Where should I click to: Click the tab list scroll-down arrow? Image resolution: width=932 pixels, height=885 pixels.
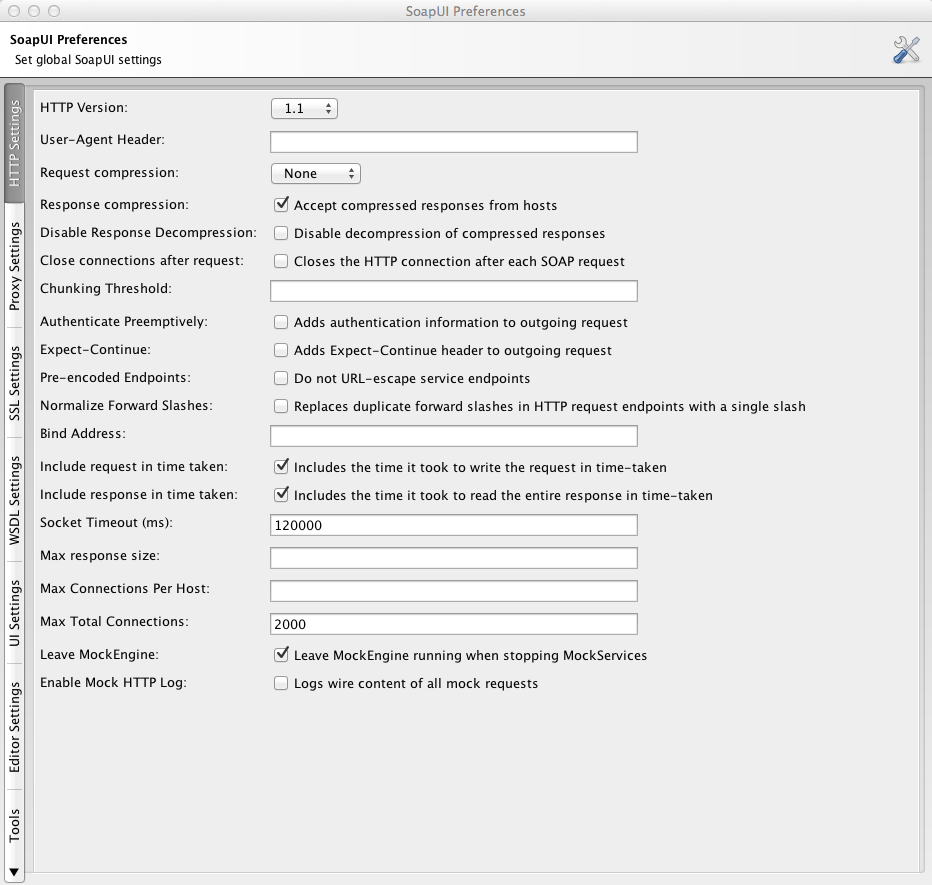(14, 871)
